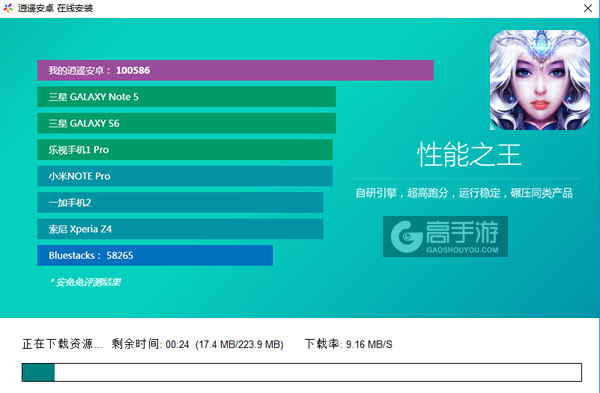Select the purple 100586 score bar
This screenshot has width=600, height=393.
point(235,70)
